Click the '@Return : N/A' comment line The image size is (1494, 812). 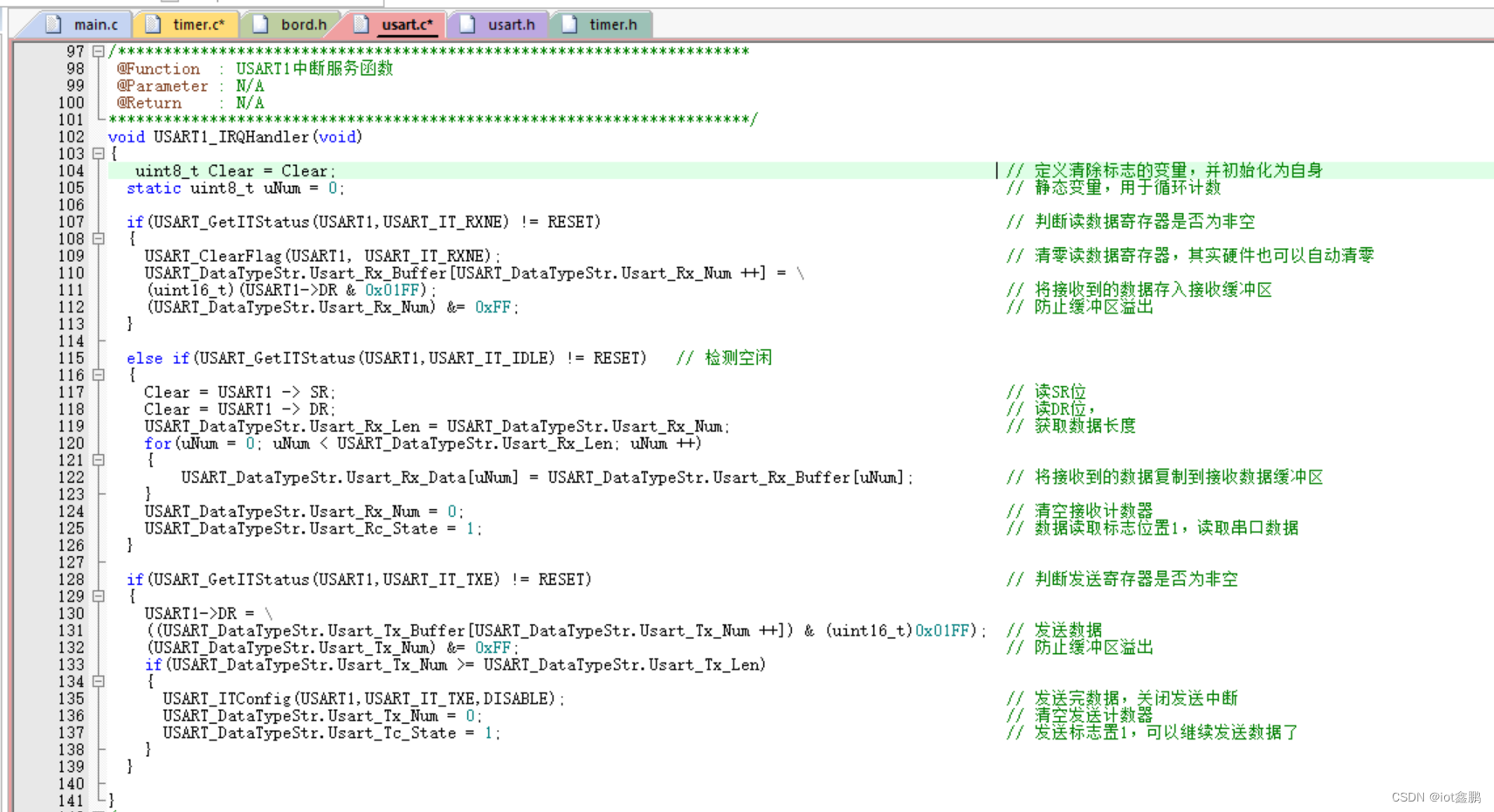tap(190, 103)
